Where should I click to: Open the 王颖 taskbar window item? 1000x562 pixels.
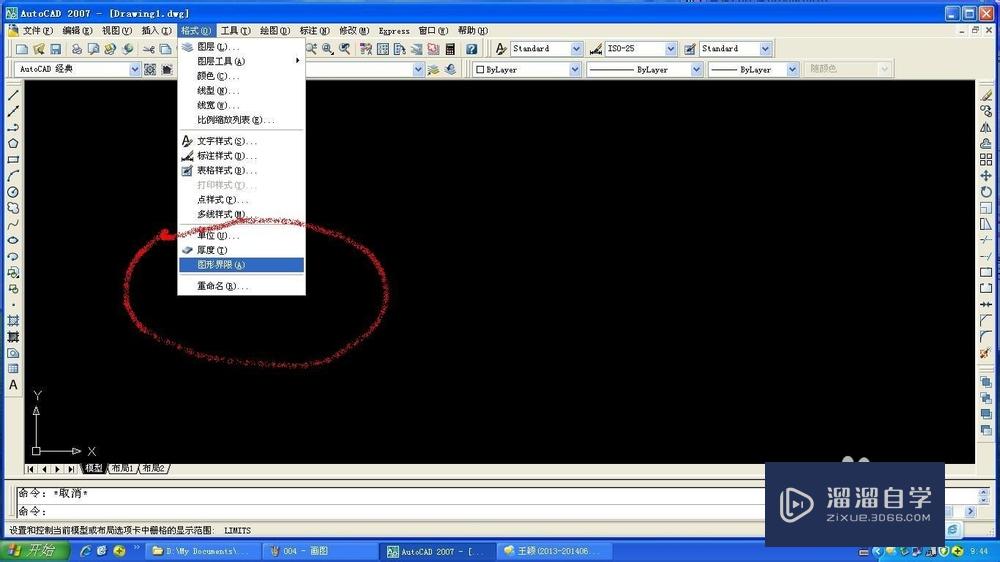point(555,551)
